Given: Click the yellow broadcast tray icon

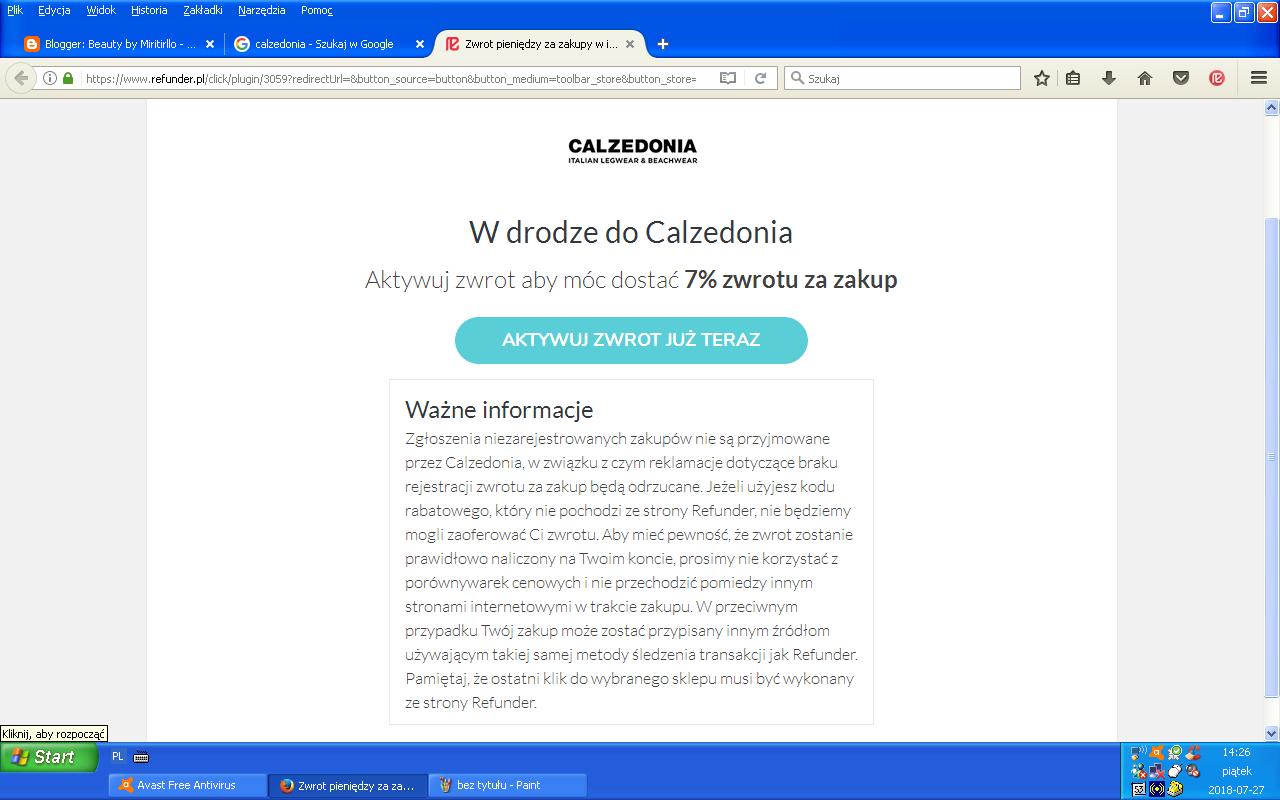Looking at the screenshot, I should tap(1157, 789).
